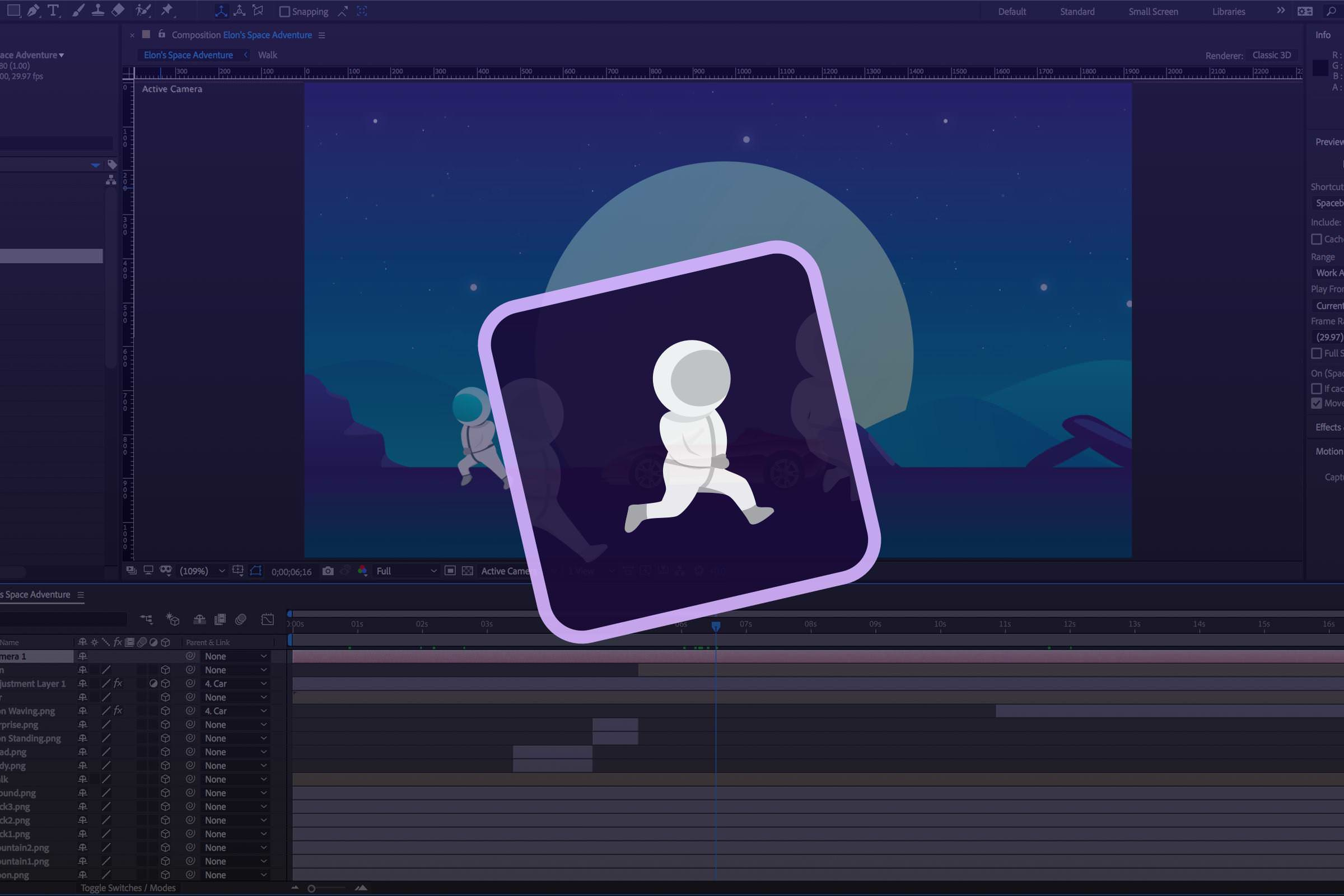The image size is (1344, 896).
Task: Tick the Cache checkbox under Include
Action: (1317, 239)
